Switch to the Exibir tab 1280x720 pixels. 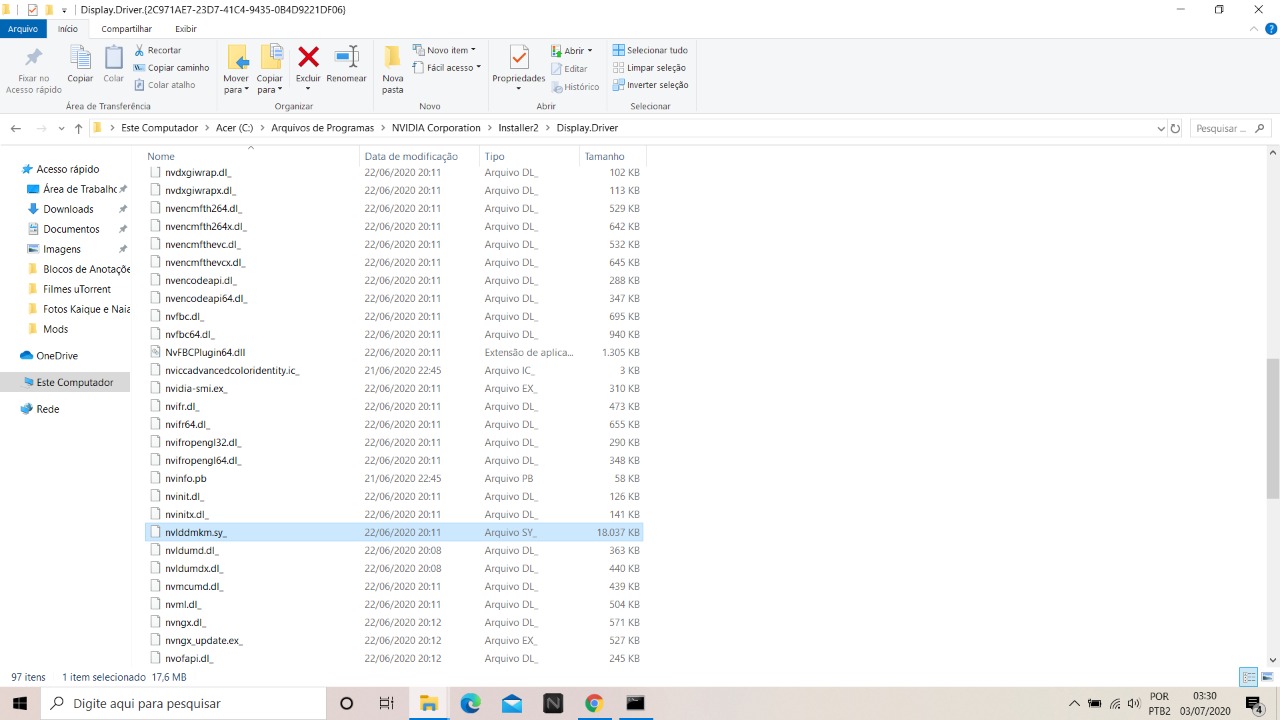coord(186,29)
